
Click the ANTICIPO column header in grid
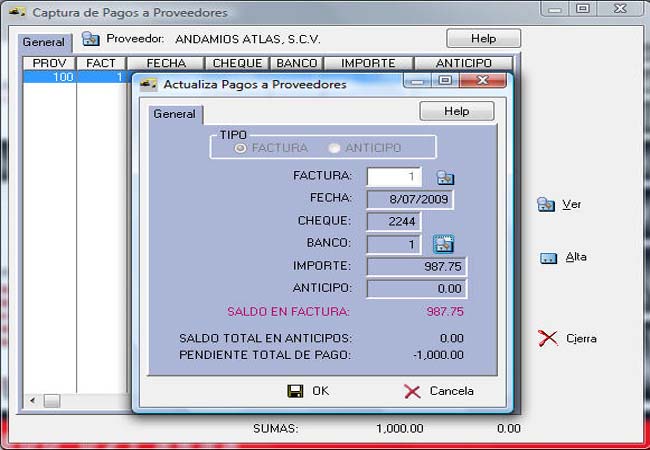pyautogui.click(x=464, y=63)
